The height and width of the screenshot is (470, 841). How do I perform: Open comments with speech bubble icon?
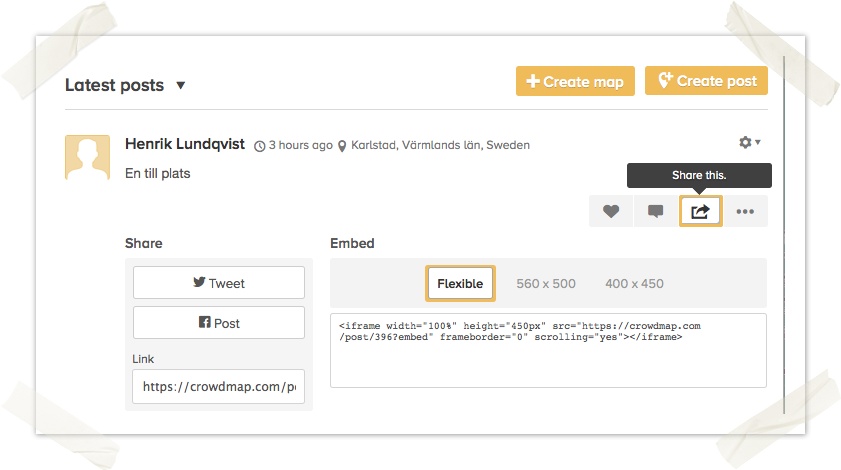[x=655, y=211]
